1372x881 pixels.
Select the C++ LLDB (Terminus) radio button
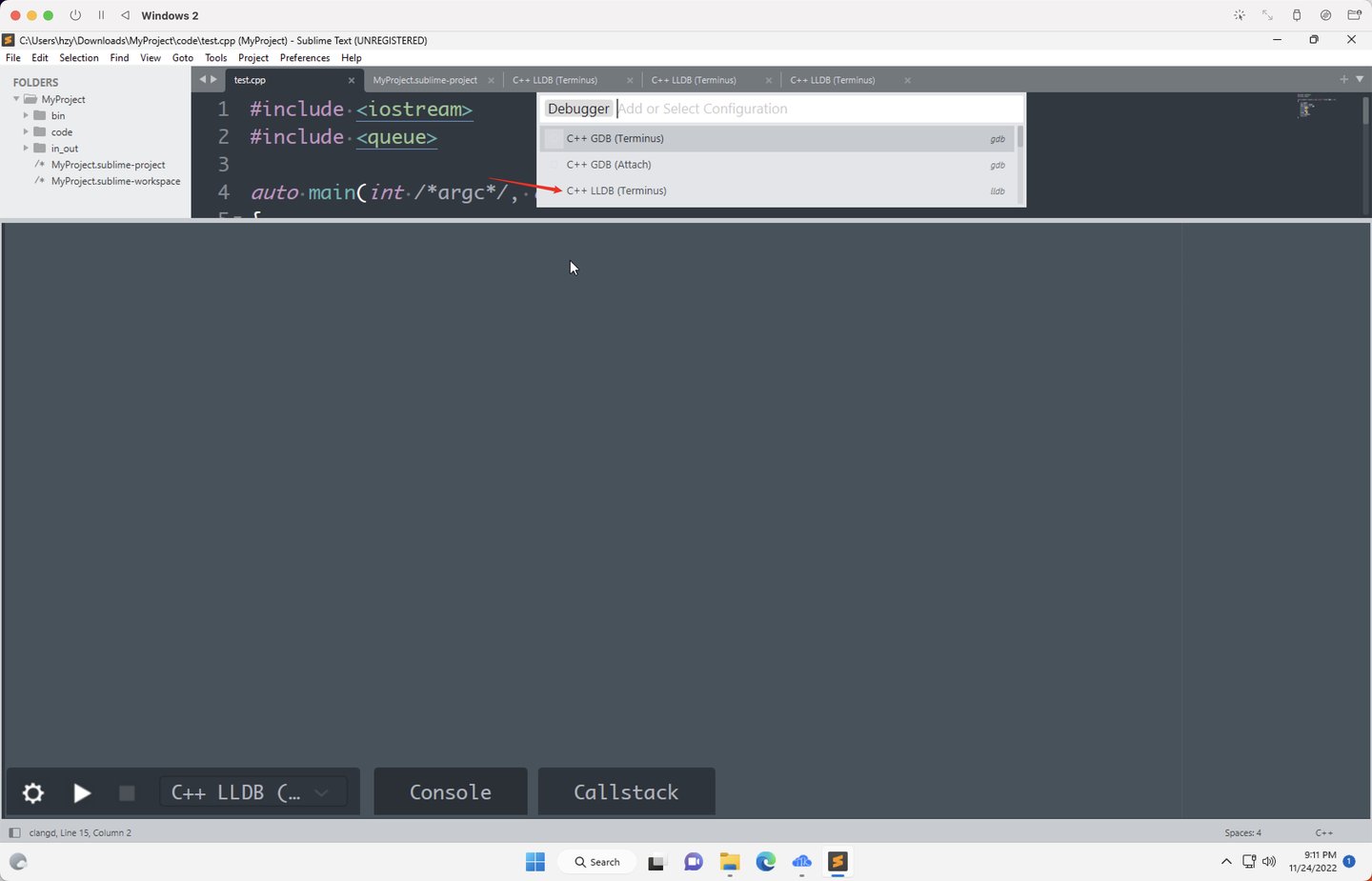[x=555, y=190]
